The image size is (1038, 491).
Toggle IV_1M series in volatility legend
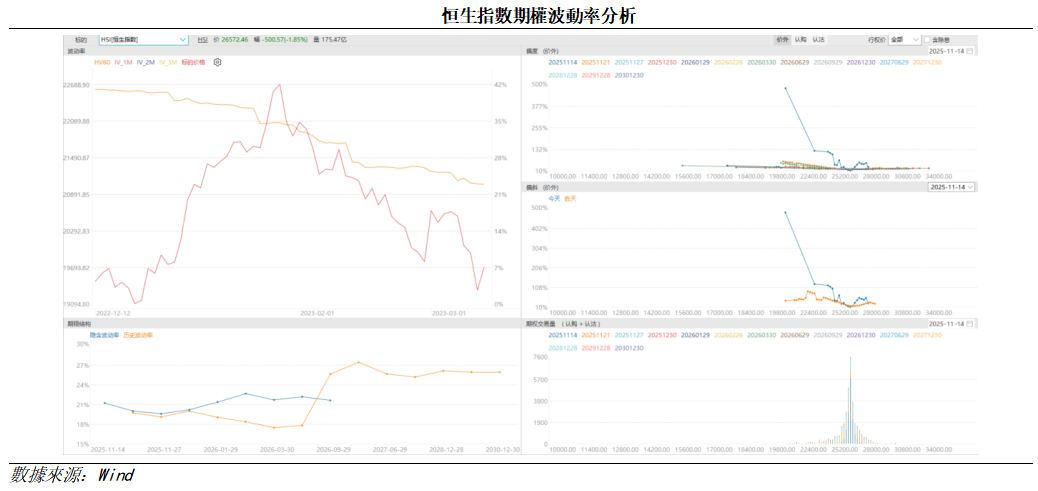point(124,62)
